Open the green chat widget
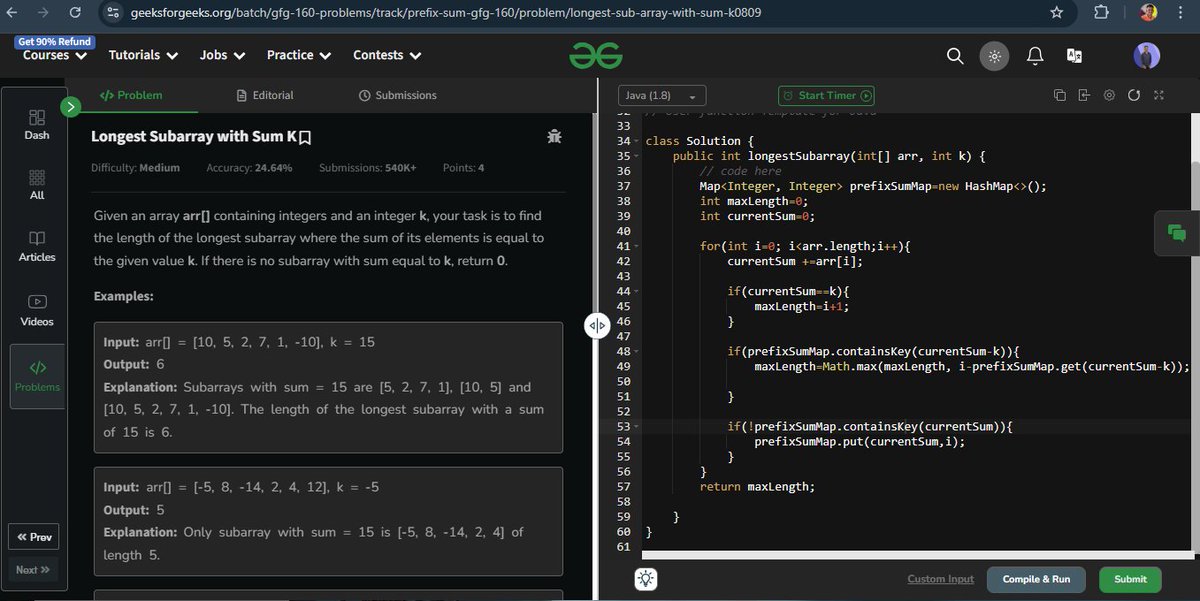 pyautogui.click(x=1176, y=232)
